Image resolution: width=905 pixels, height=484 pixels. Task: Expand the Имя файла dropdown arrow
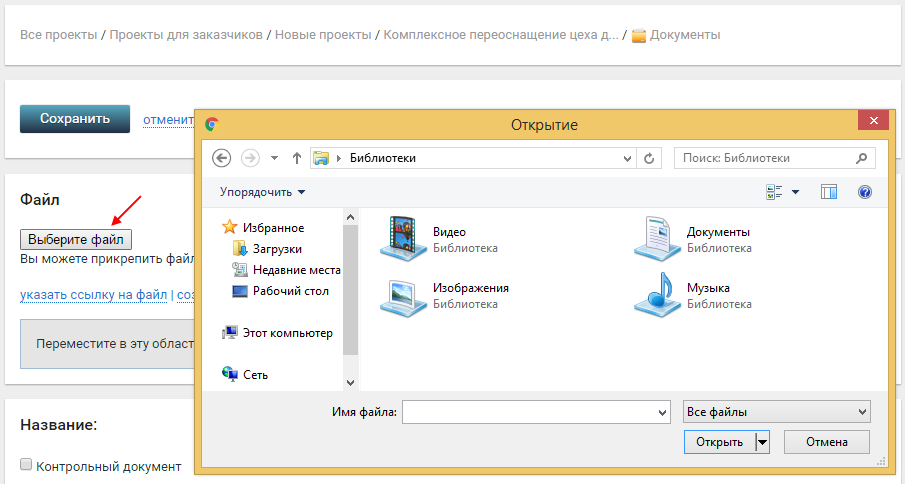click(x=663, y=412)
